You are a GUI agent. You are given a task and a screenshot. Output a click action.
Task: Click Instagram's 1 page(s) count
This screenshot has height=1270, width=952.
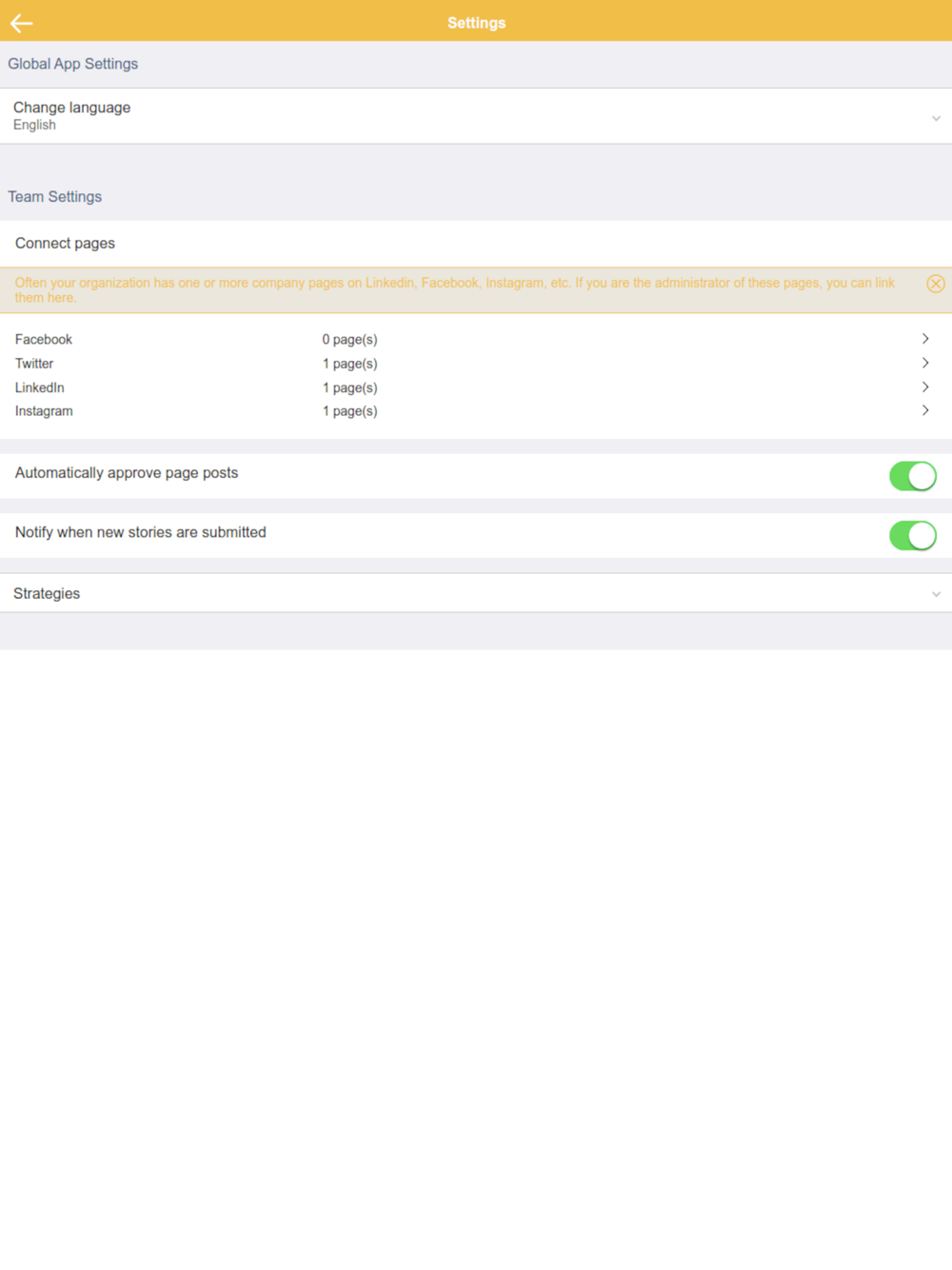click(x=349, y=411)
